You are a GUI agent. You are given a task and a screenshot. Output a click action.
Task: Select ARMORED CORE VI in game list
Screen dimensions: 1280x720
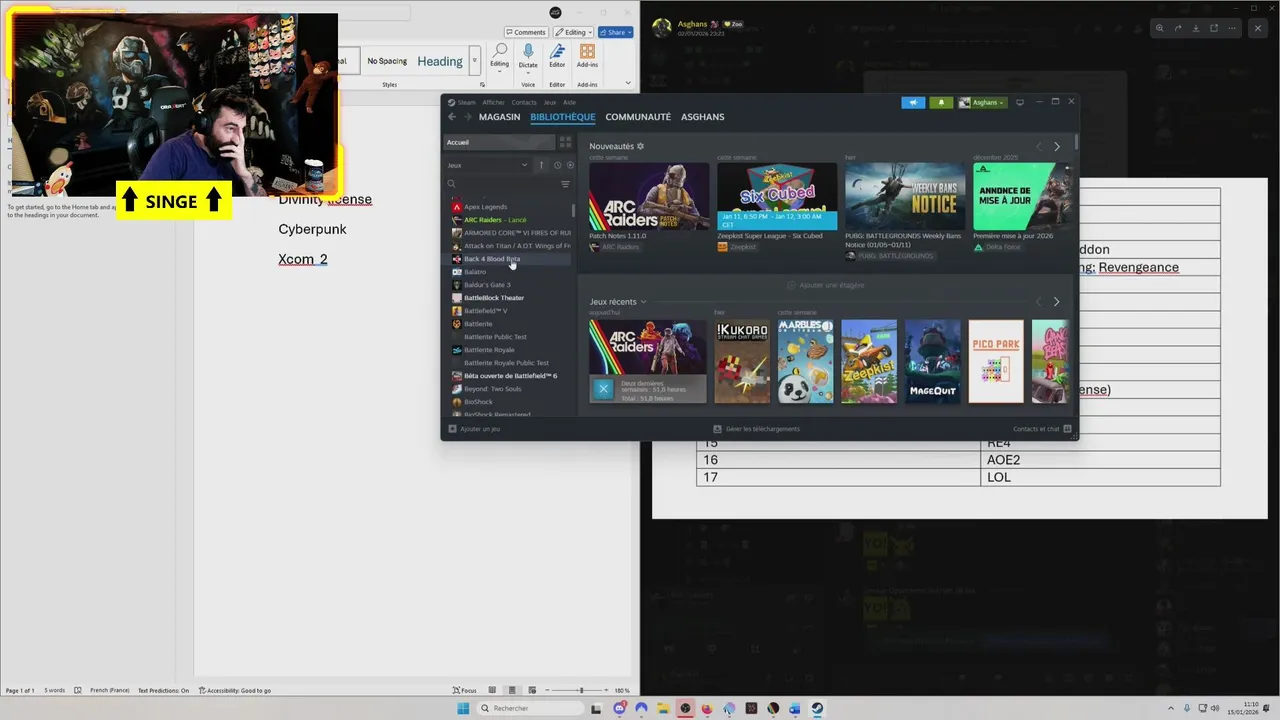pos(510,233)
